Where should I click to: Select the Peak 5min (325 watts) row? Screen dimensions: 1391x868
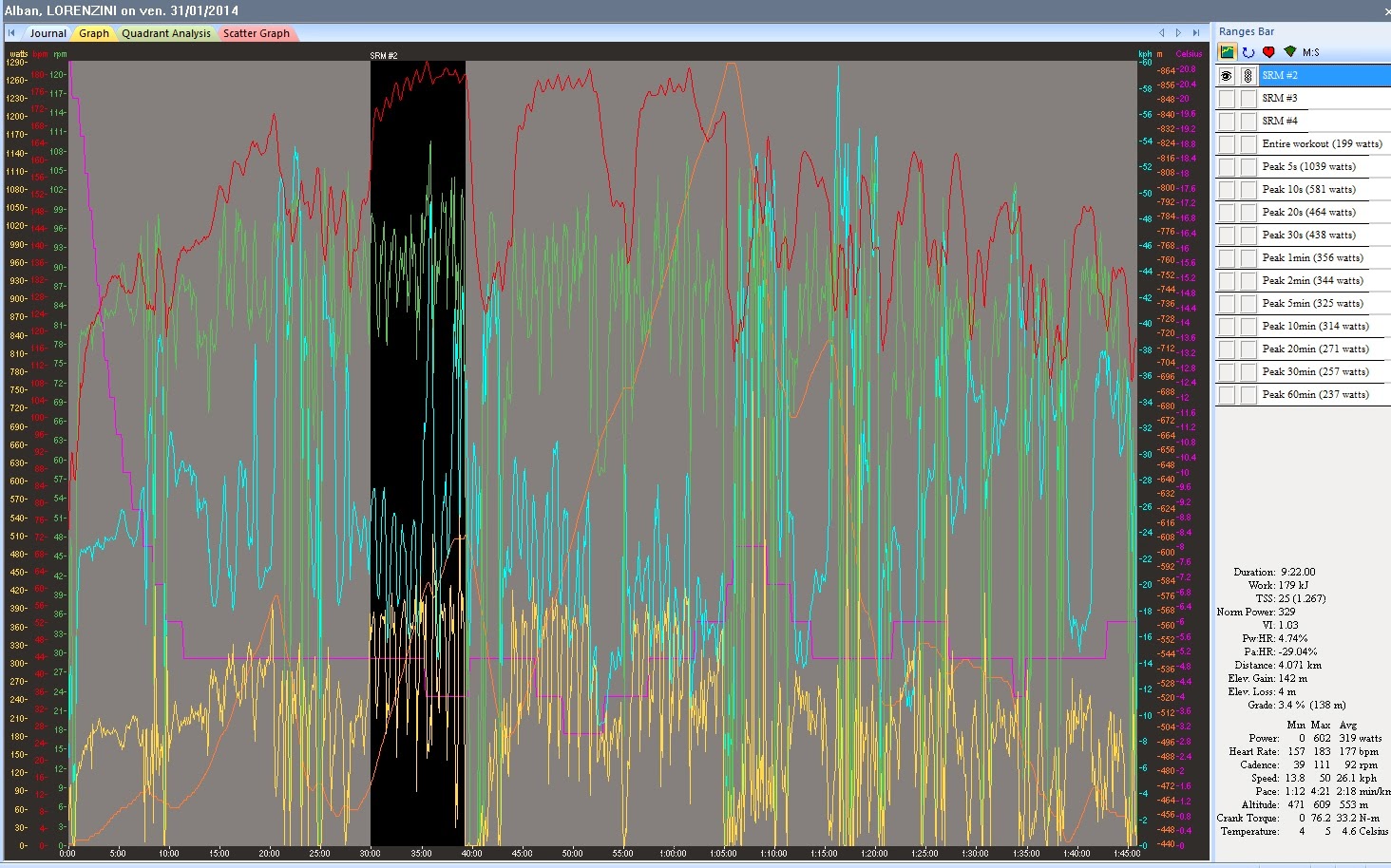click(x=1324, y=304)
